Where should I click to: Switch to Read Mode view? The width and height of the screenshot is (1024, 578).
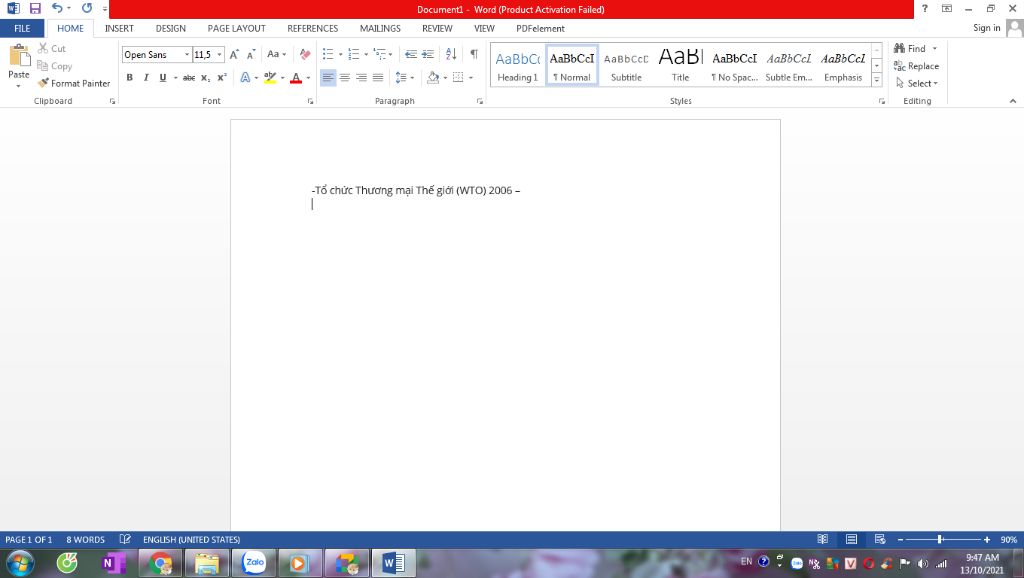click(822, 539)
